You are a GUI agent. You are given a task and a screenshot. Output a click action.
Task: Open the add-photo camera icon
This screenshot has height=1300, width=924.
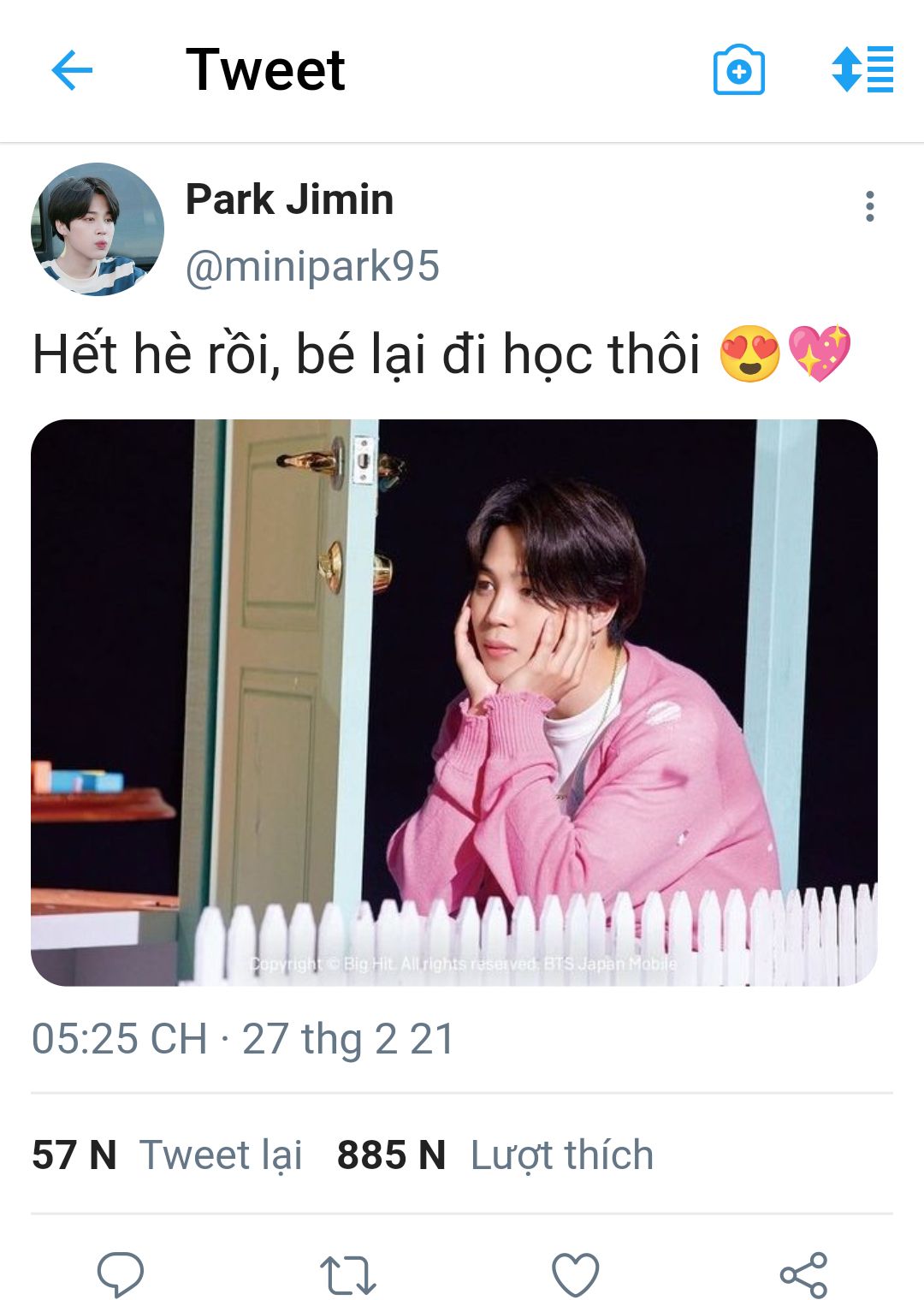pos(738,69)
